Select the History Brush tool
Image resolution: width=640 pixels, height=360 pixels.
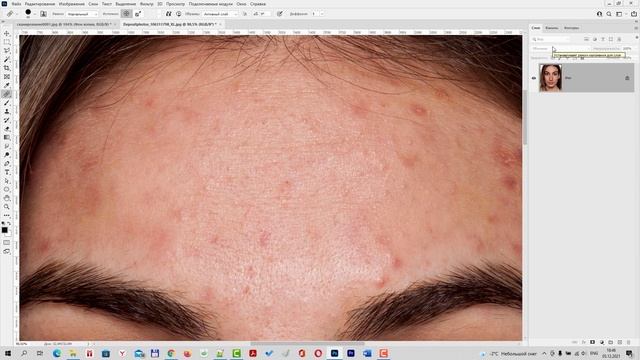[x=7, y=120]
